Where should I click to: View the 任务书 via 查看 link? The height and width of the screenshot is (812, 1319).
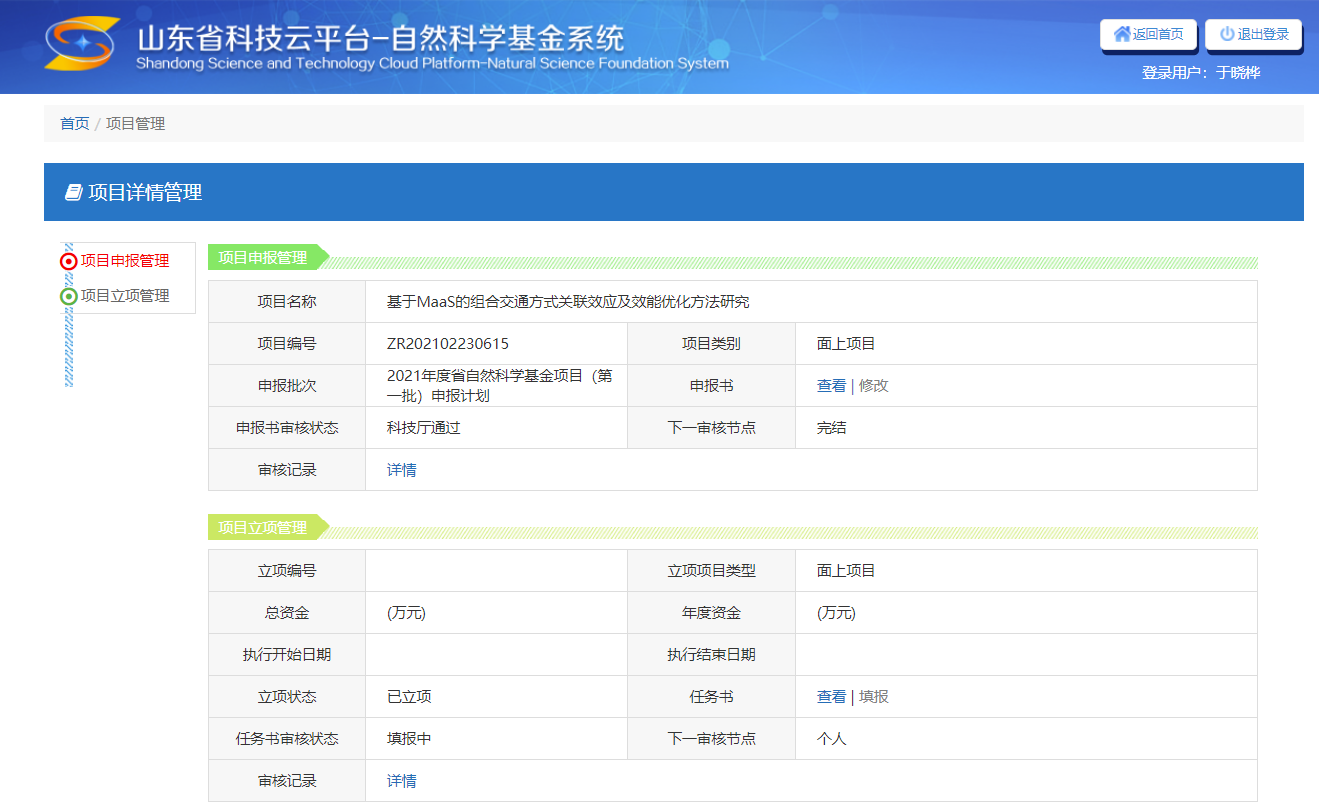click(x=831, y=697)
